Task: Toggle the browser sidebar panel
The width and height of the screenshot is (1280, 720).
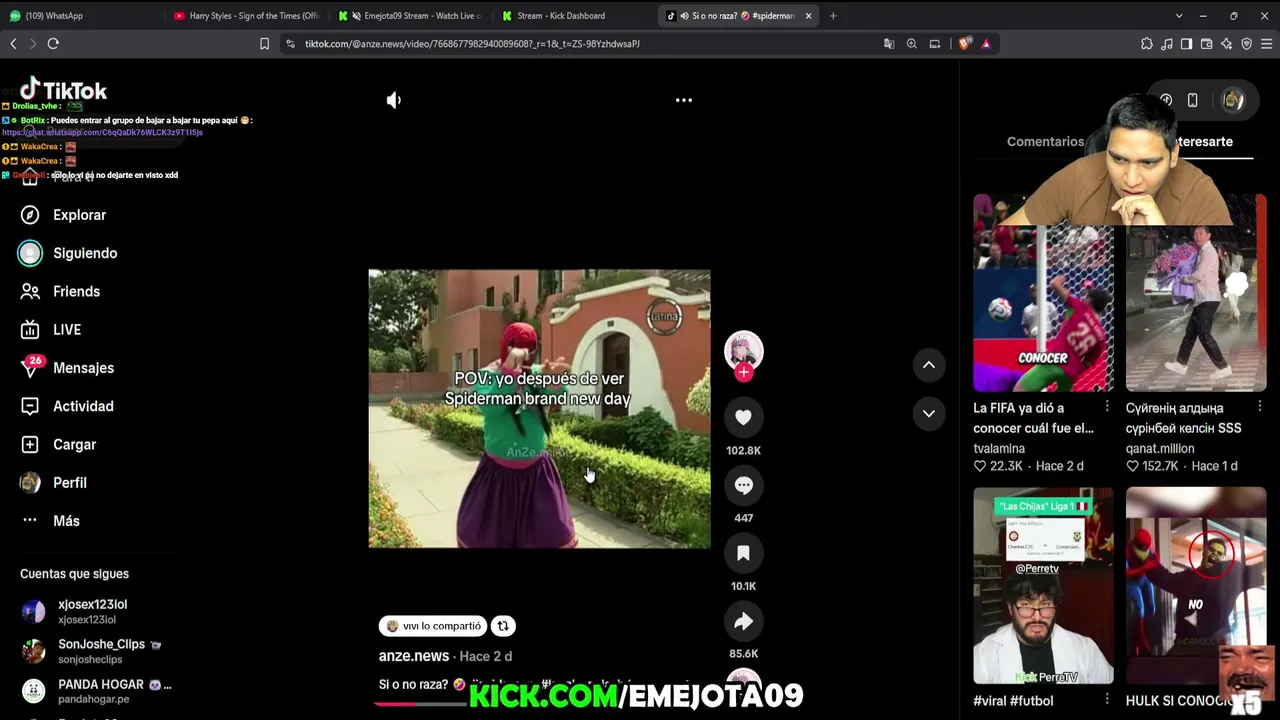Action: pos(1187,44)
